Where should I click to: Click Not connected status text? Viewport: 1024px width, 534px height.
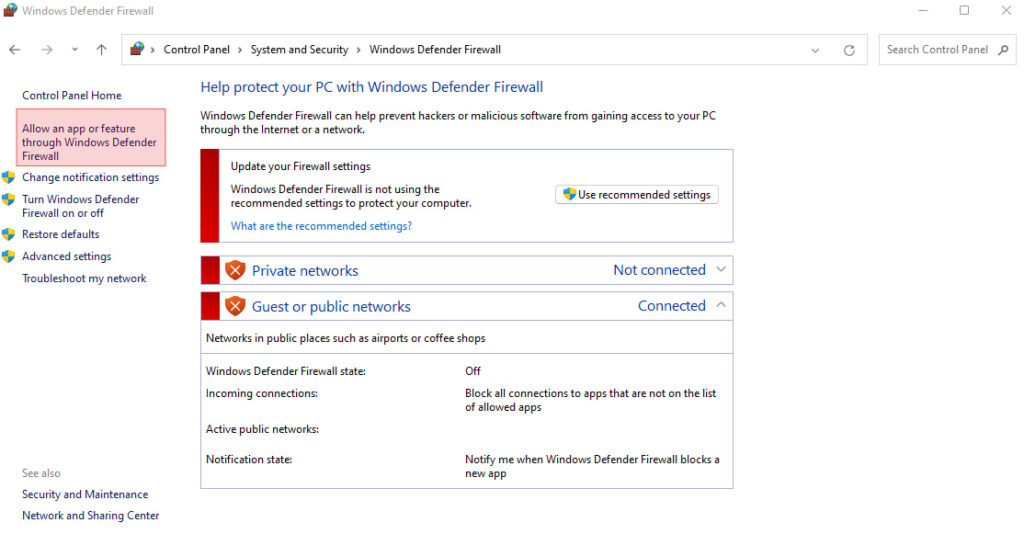click(660, 270)
